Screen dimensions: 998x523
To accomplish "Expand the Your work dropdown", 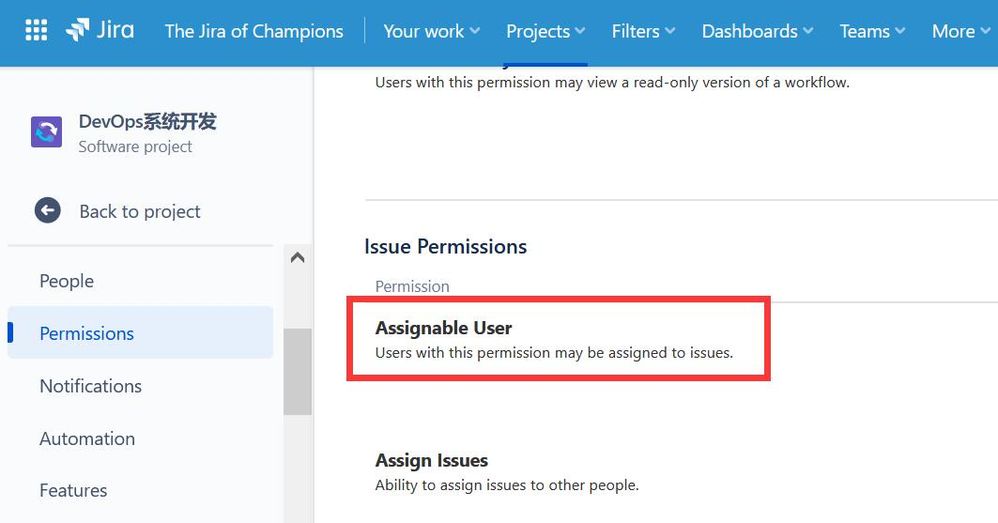I will coord(431,31).
